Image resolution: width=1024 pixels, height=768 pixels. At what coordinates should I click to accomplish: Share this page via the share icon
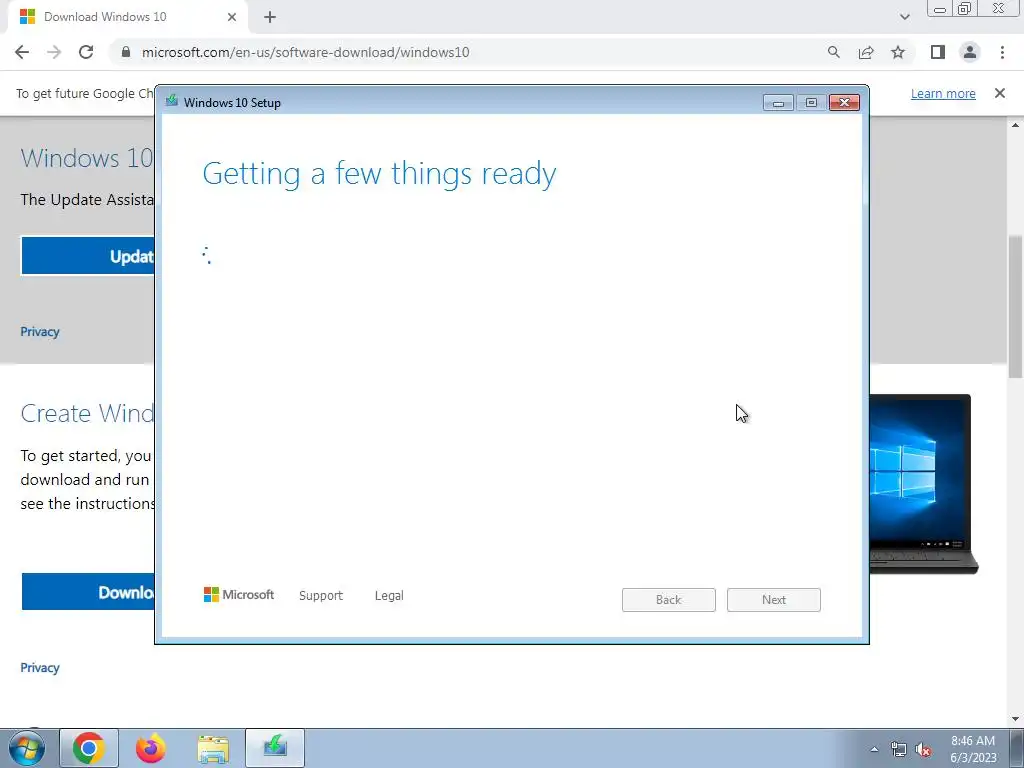point(866,52)
